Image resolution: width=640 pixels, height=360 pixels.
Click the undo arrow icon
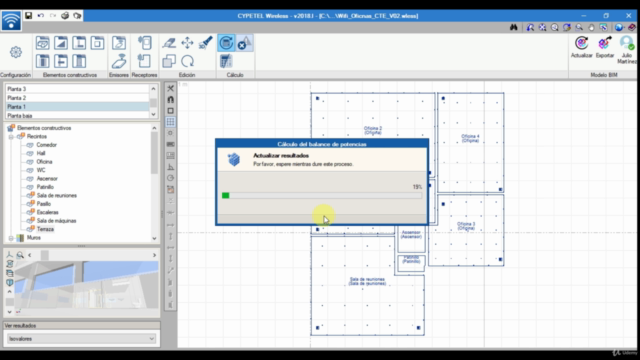tap(41, 16)
